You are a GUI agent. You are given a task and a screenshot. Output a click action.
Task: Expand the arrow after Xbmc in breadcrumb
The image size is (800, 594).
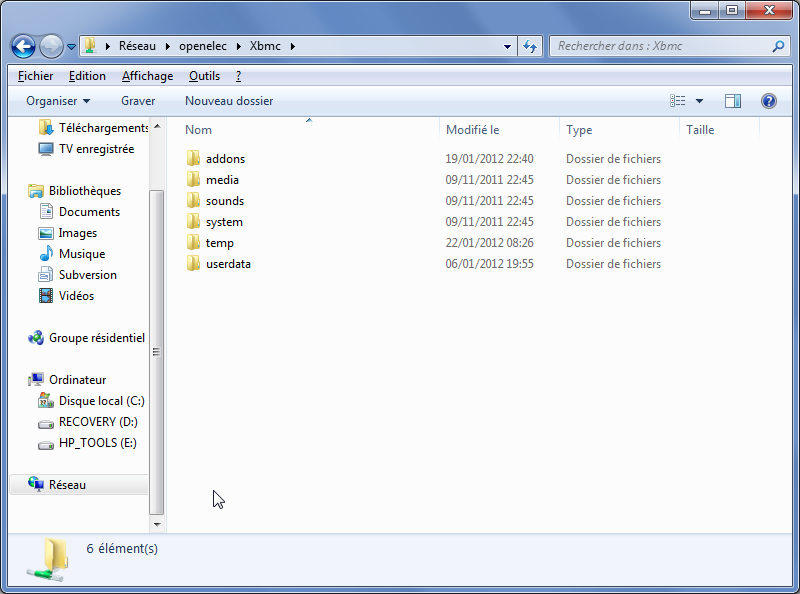tap(292, 46)
